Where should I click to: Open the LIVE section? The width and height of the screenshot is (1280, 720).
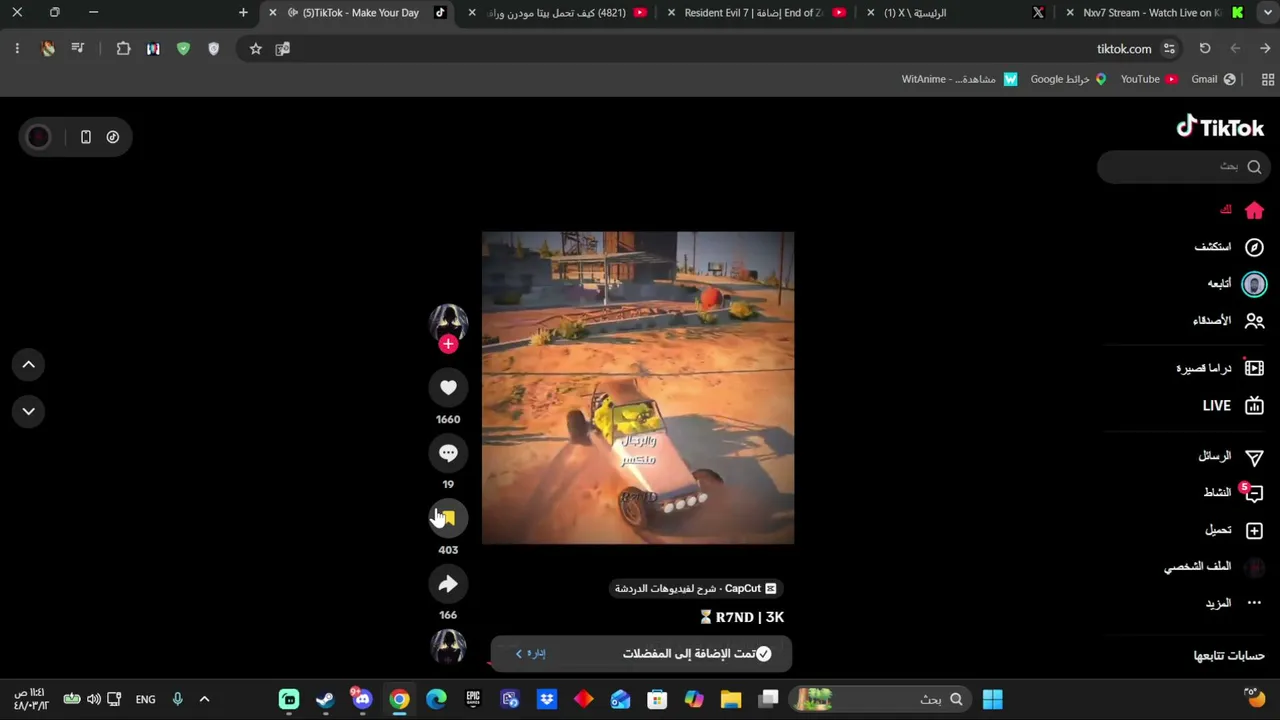[1233, 406]
